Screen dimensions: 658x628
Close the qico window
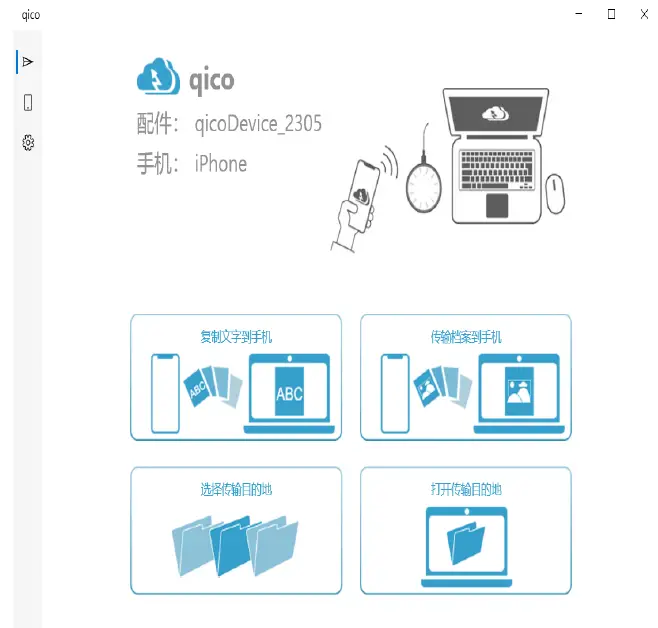(x=644, y=14)
